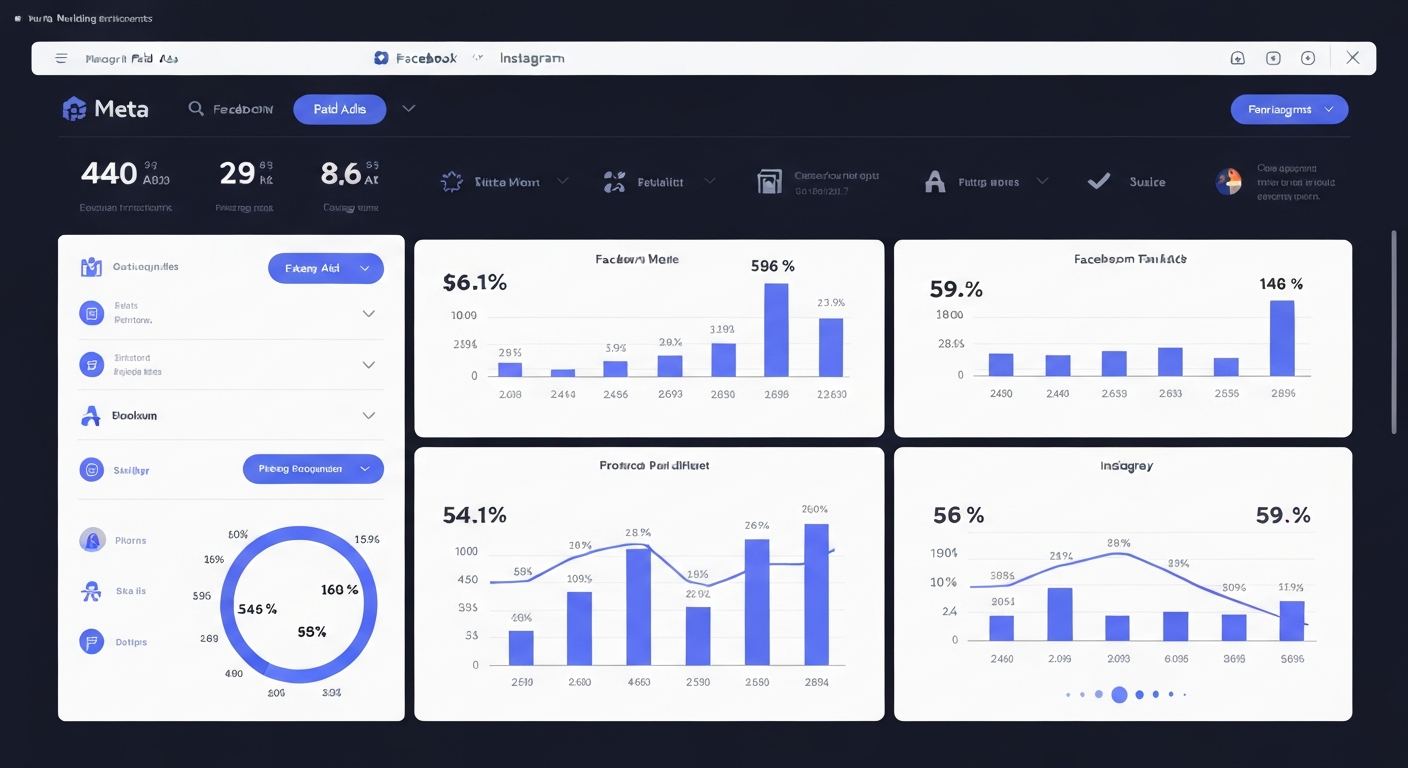
Task: Select the largest highlighted pagination dot
Action: coord(1119,694)
